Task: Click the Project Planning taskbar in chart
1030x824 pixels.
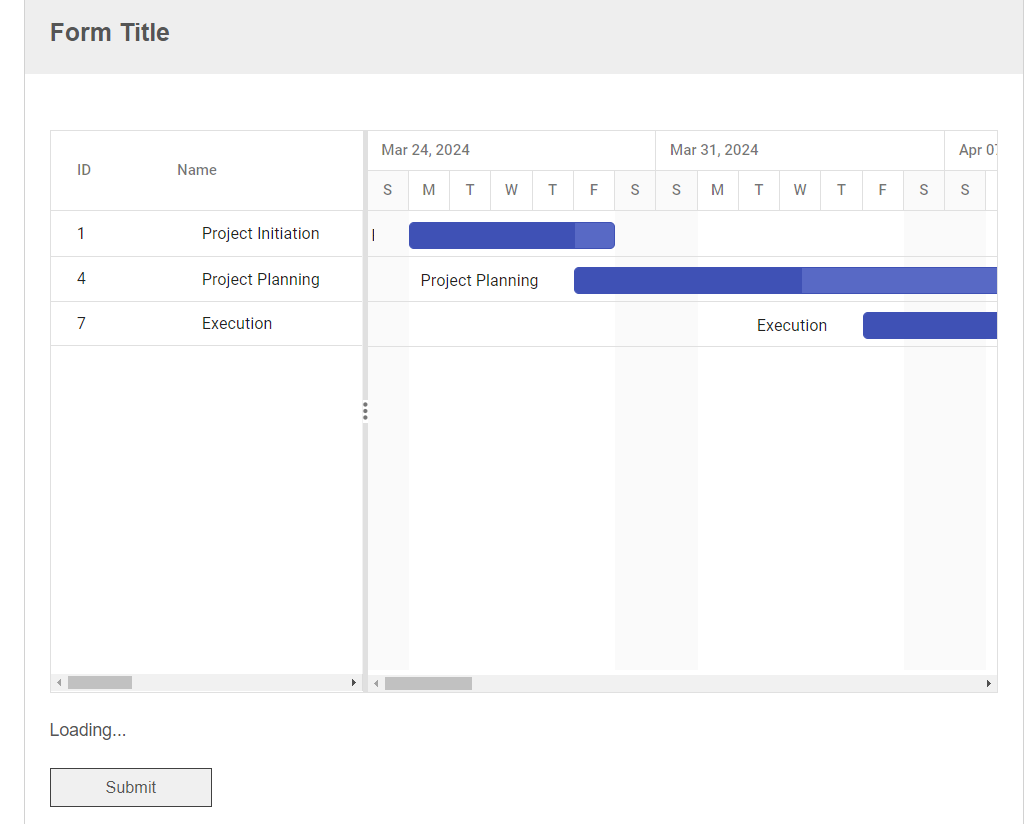Action: (785, 281)
